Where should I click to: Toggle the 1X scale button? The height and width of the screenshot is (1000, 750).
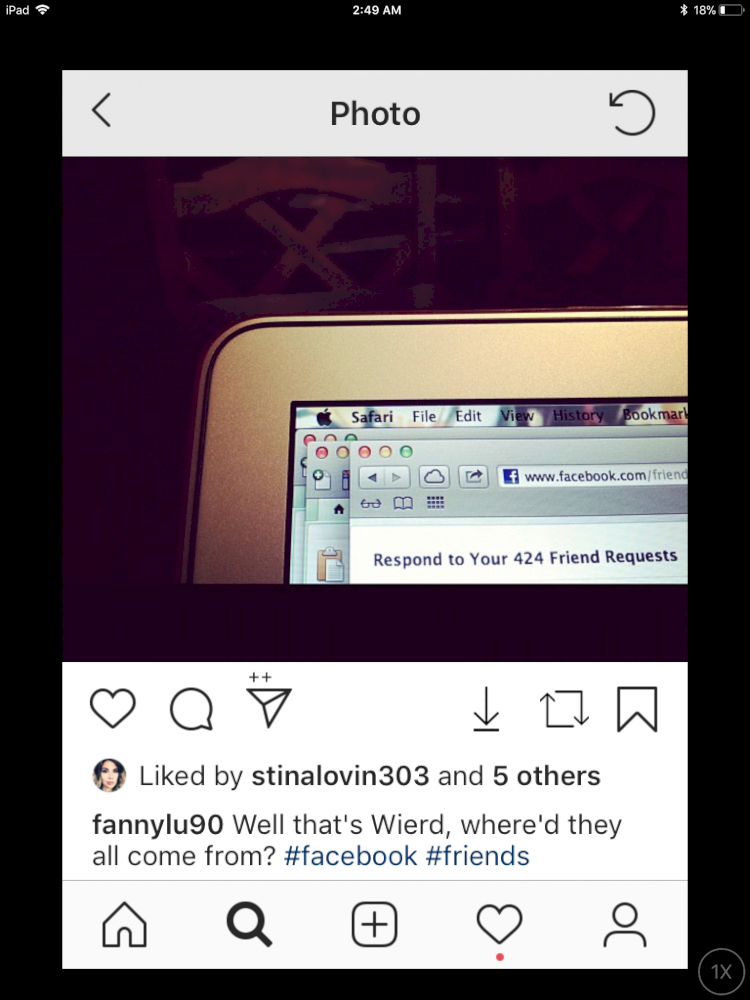(721, 971)
